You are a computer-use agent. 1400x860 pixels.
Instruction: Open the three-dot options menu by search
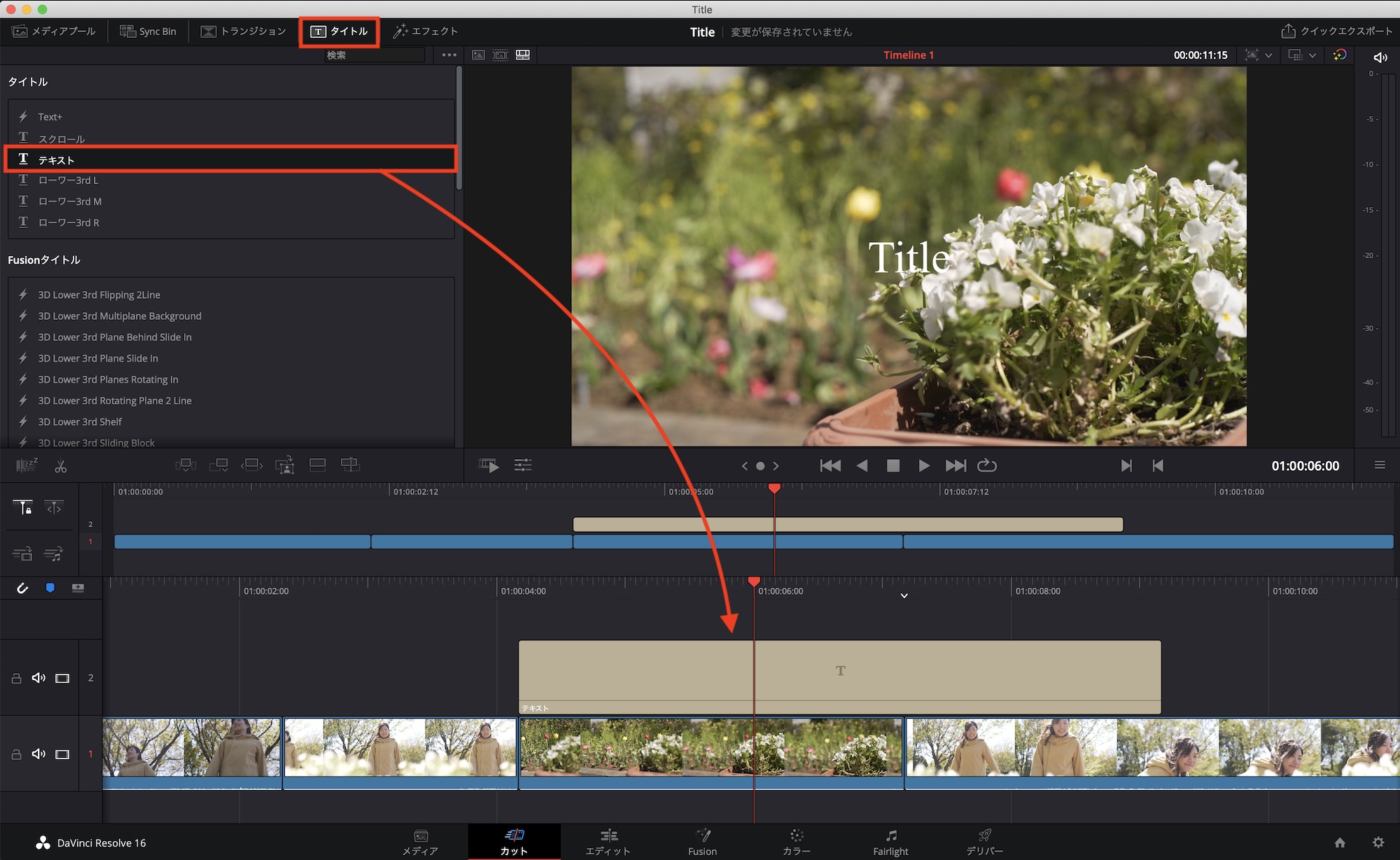(x=449, y=55)
